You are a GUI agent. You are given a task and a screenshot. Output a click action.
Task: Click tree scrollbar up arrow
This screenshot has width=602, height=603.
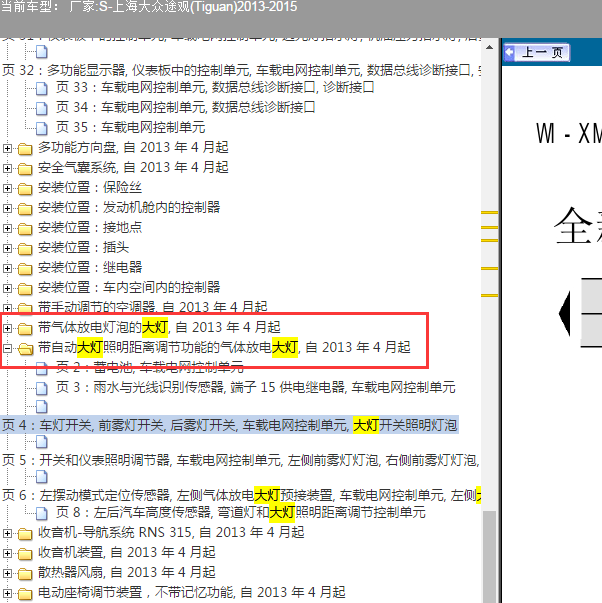coord(489,48)
